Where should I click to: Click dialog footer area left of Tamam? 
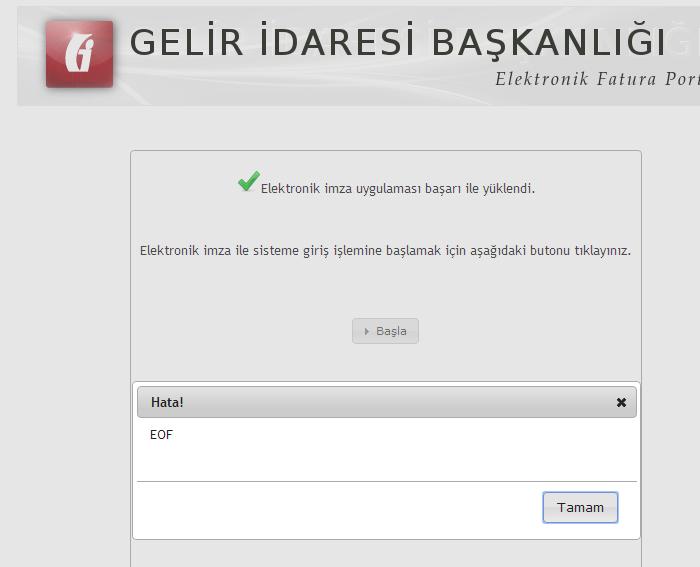330,508
